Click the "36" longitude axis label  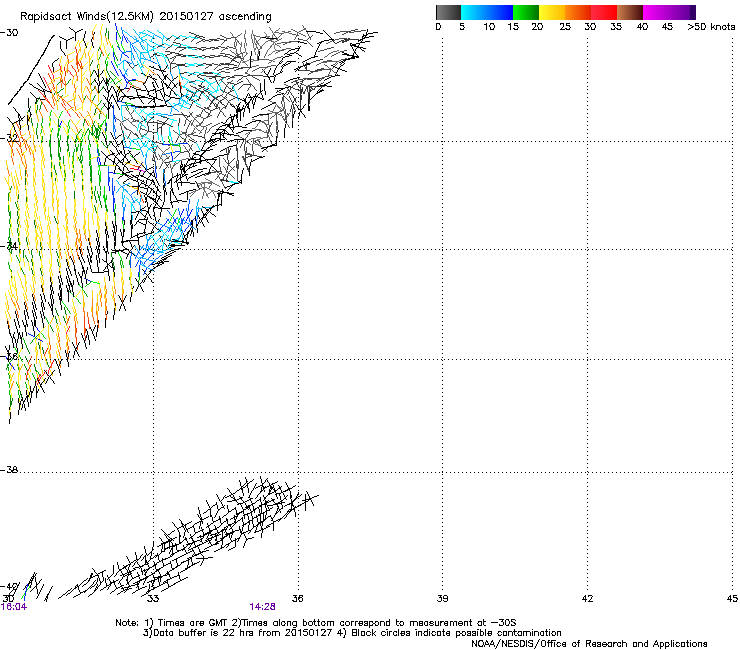click(x=297, y=599)
